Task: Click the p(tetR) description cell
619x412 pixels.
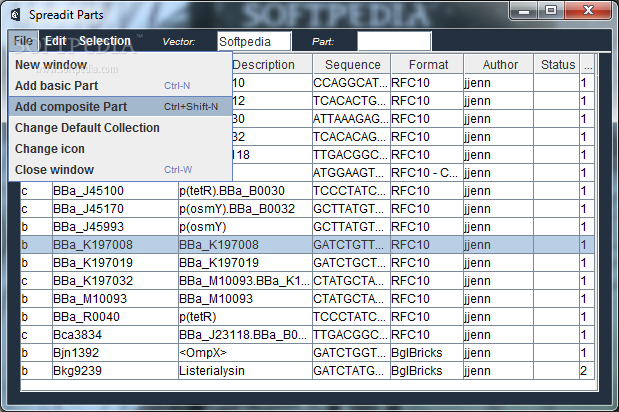Action: pos(245,317)
